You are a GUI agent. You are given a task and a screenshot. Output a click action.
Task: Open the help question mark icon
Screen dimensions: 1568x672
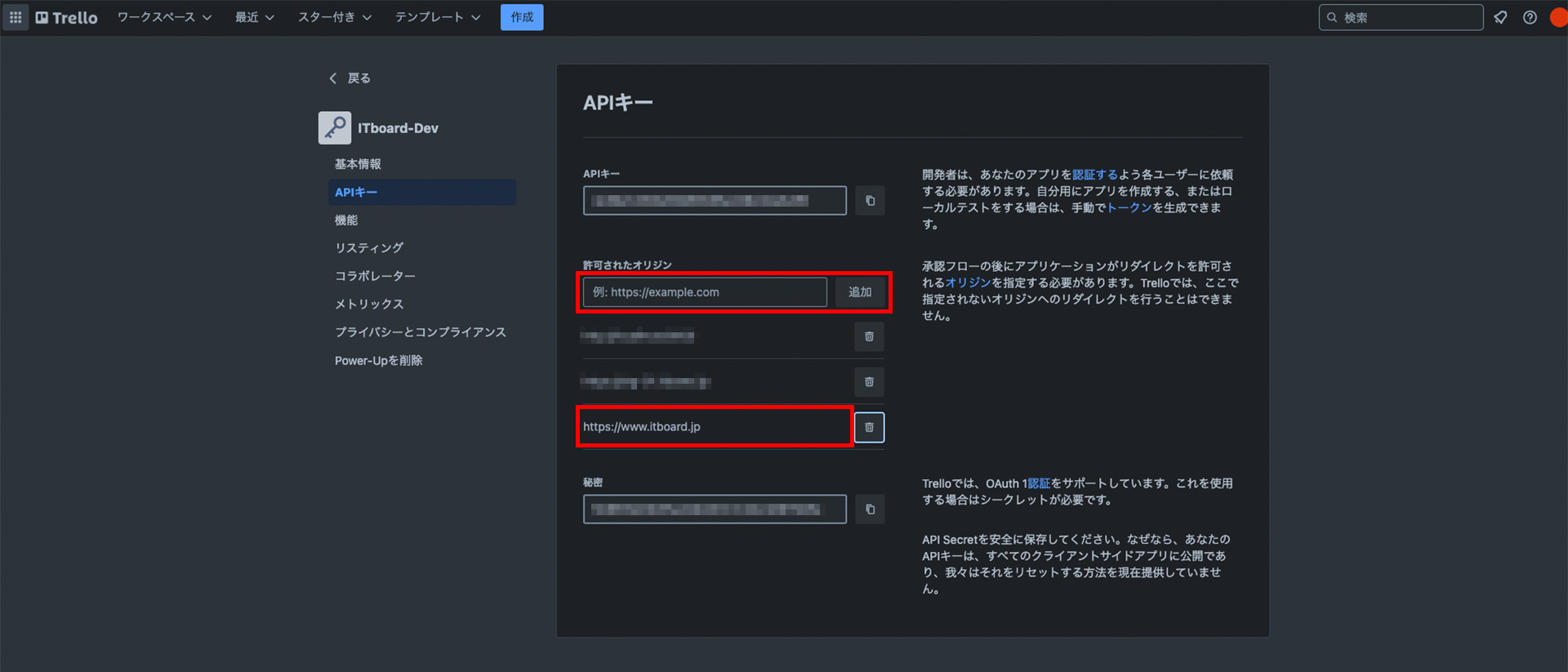tap(1530, 17)
